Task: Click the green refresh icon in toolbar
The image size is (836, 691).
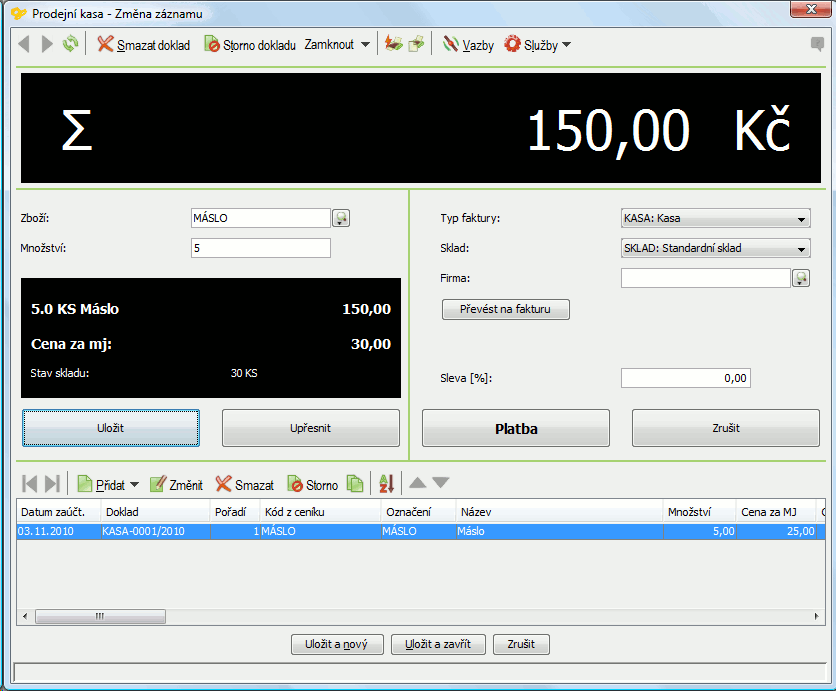Action: coord(70,44)
